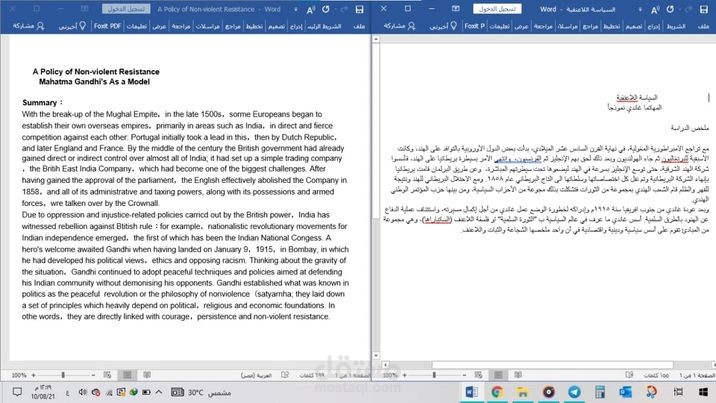
Task: Click the sign-in button in Arabic window
Action: pyautogui.click(x=497, y=9)
